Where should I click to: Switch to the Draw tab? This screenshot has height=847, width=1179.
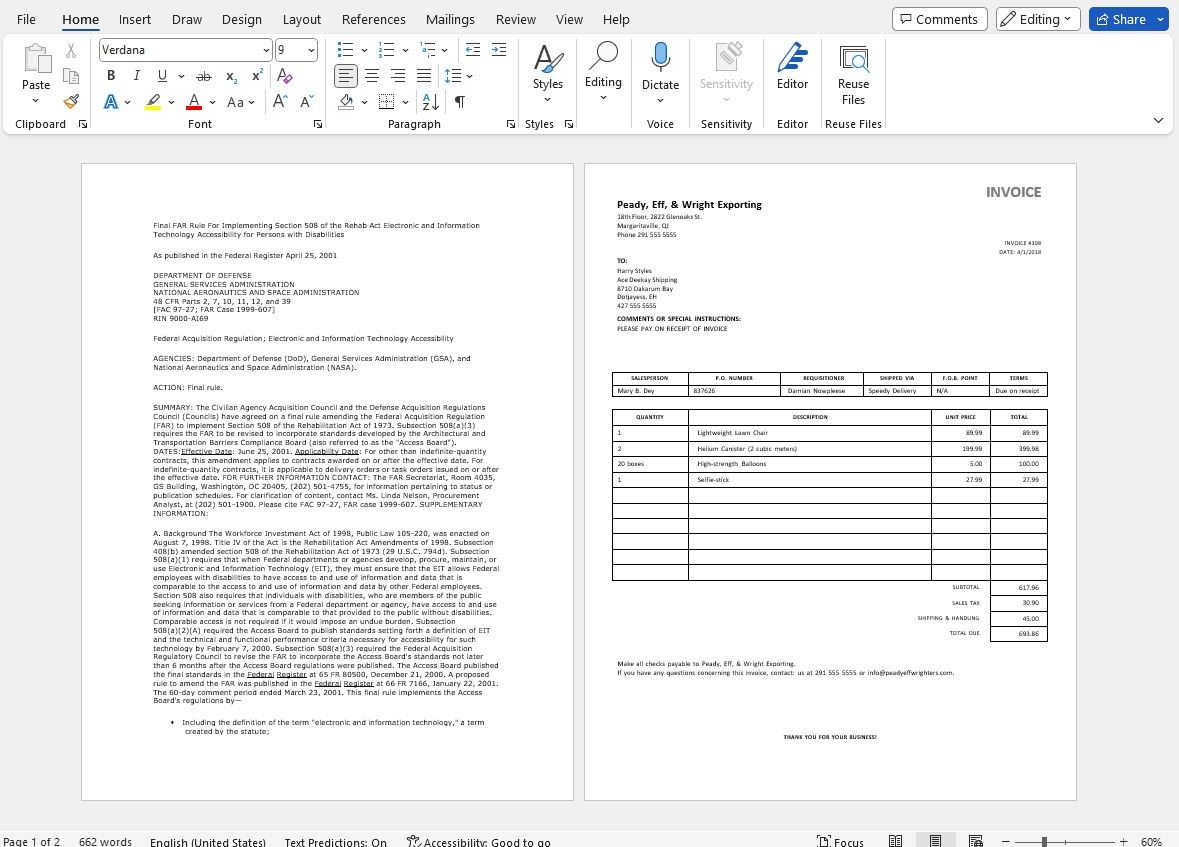186,20
